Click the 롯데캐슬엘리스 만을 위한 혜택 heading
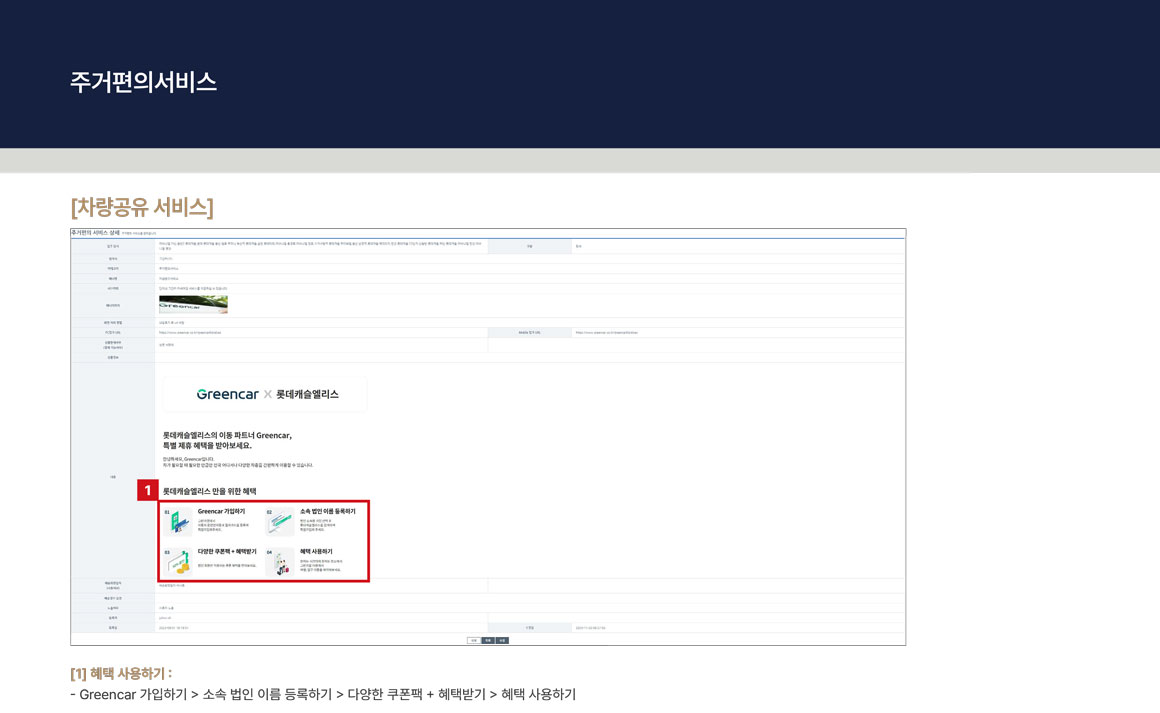Screen dimensions: 1160x713 (x=210, y=491)
